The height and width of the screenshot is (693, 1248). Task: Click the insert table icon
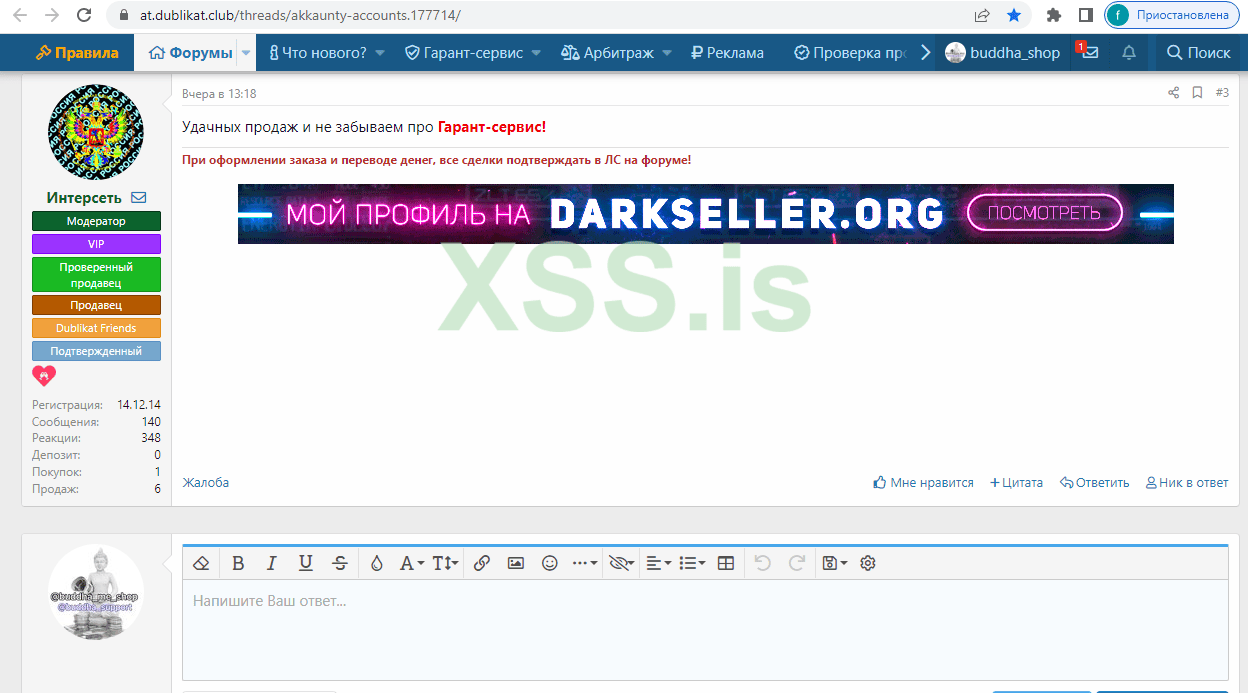(726, 563)
